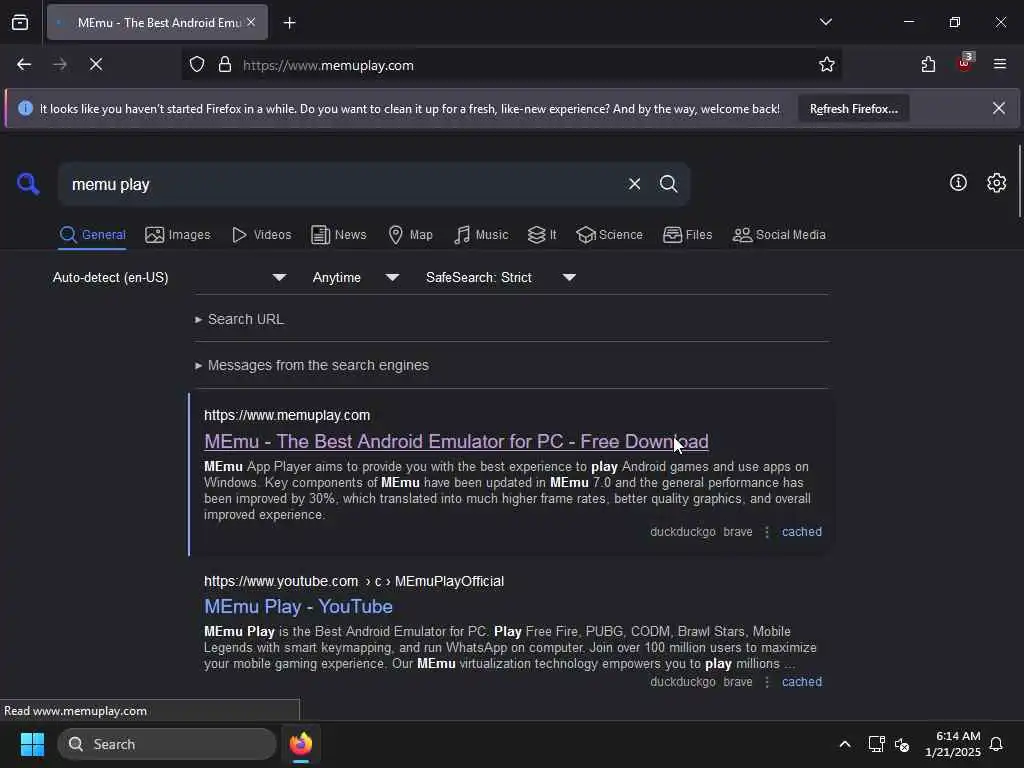
Task: Open more options dots for YouTube result
Action: (x=767, y=682)
